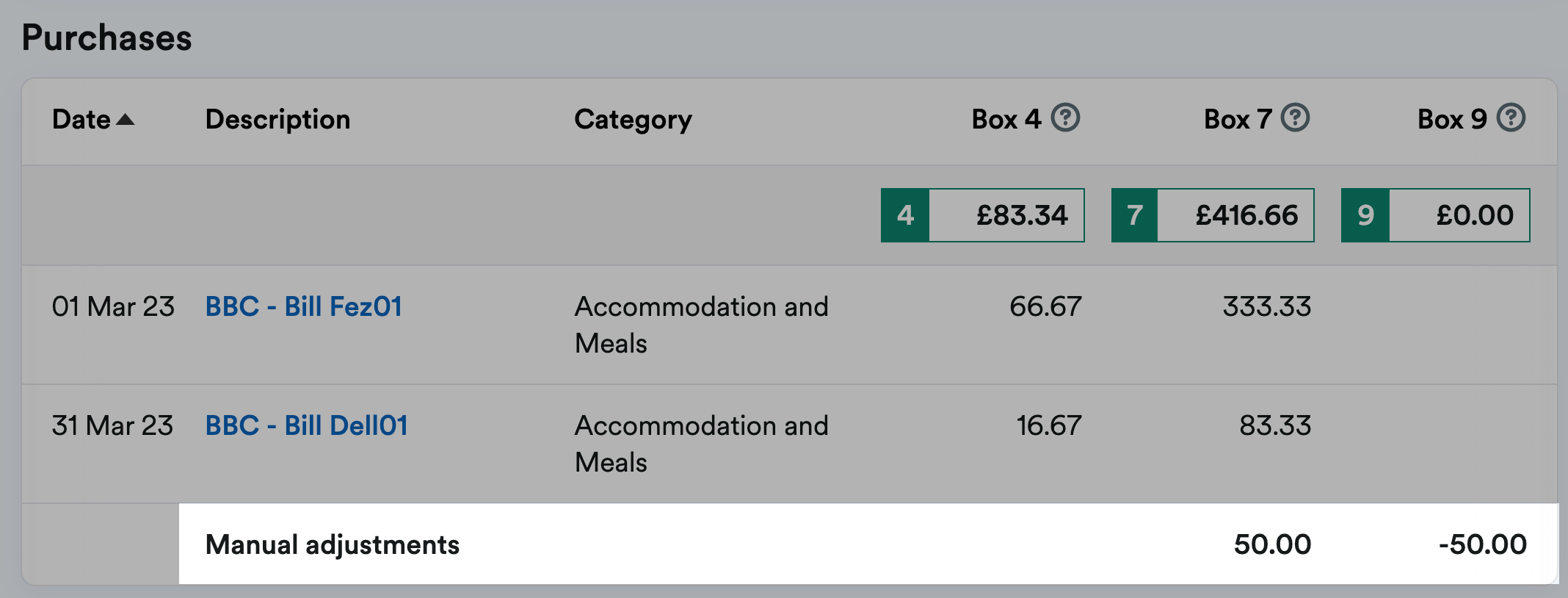This screenshot has height=598, width=1568.
Task: Click the -50.00 manual adjustment value
Action: point(1482,544)
